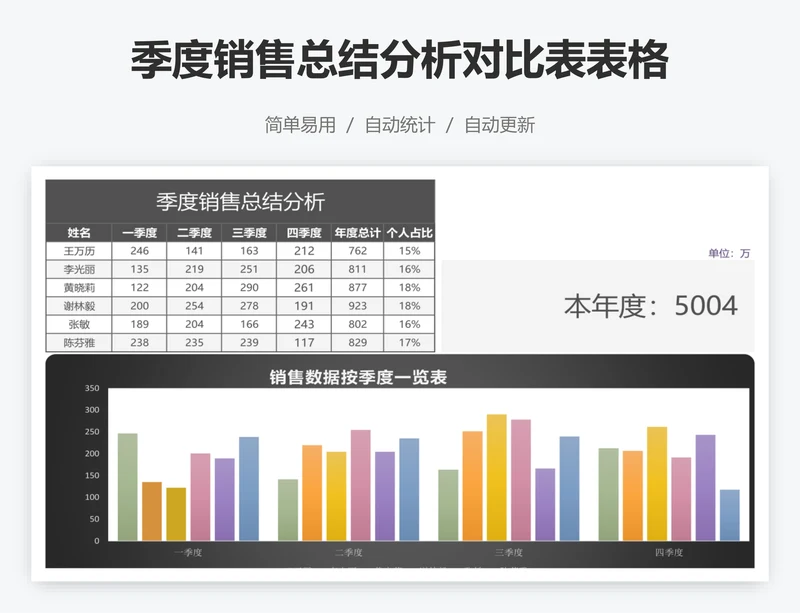Click the 单位: 万 label
Screen dimensions: 800x613
tap(730, 254)
